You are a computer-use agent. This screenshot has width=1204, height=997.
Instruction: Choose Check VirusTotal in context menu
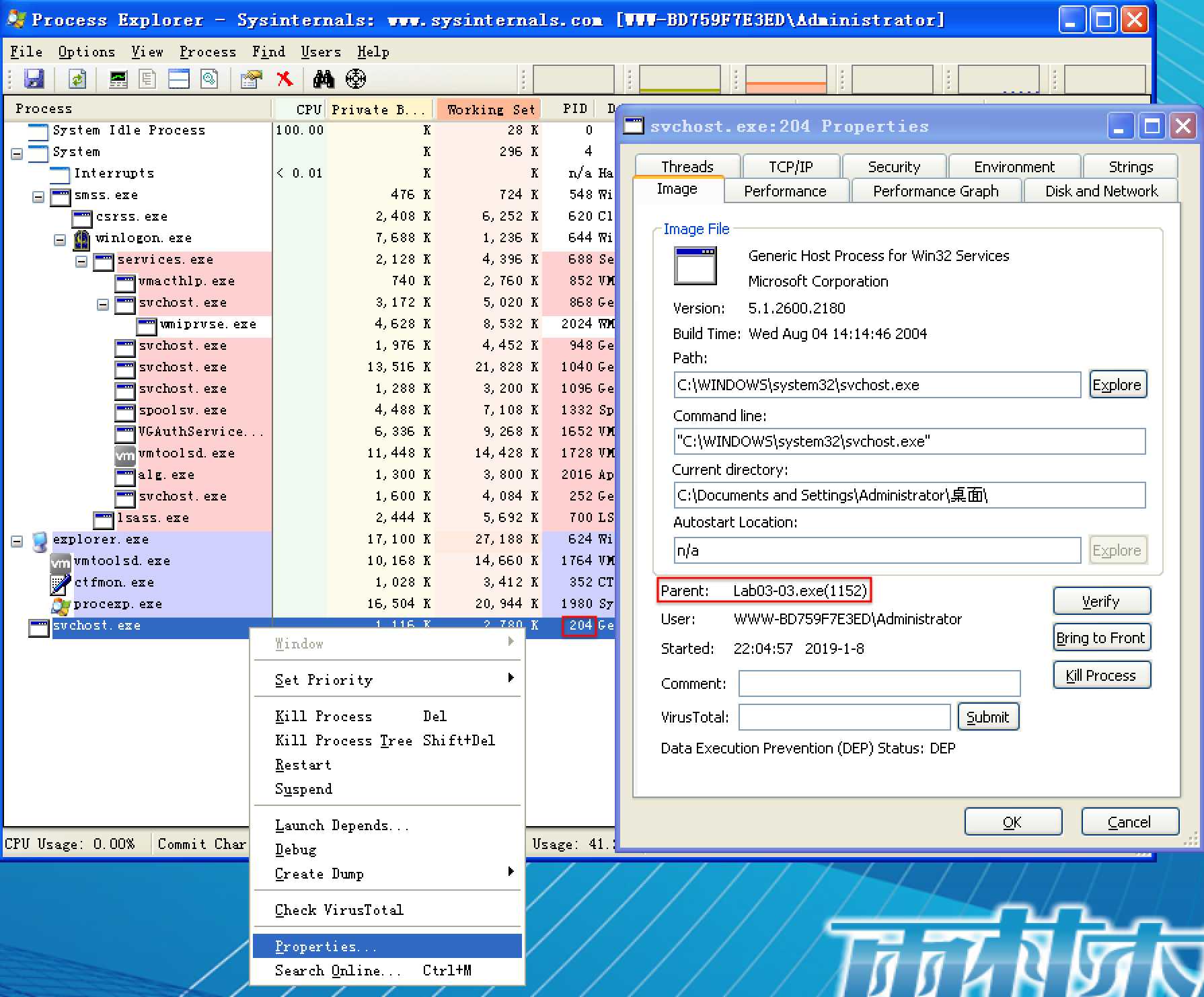click(x=387, y=910)
